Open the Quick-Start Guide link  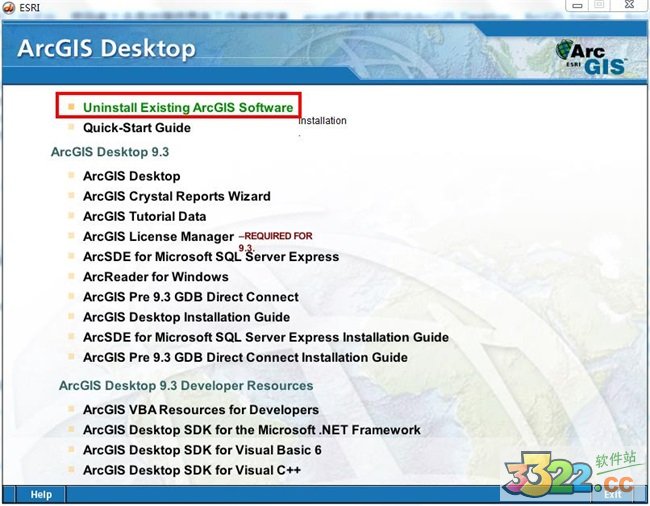[x=137, y=128]
